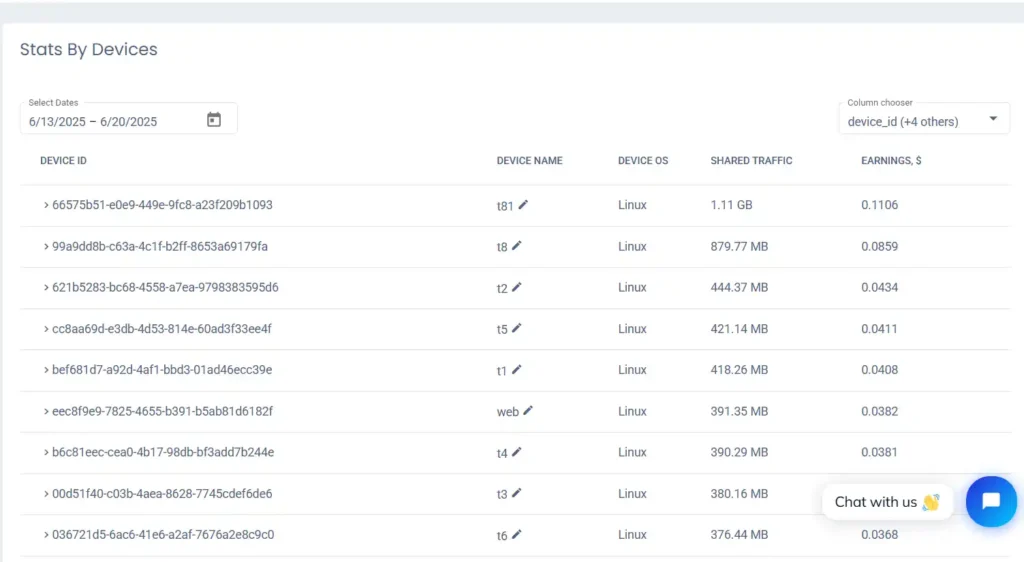Click the 0.0434 earnings value
1024x562 pixels.
tap(879, 287)
